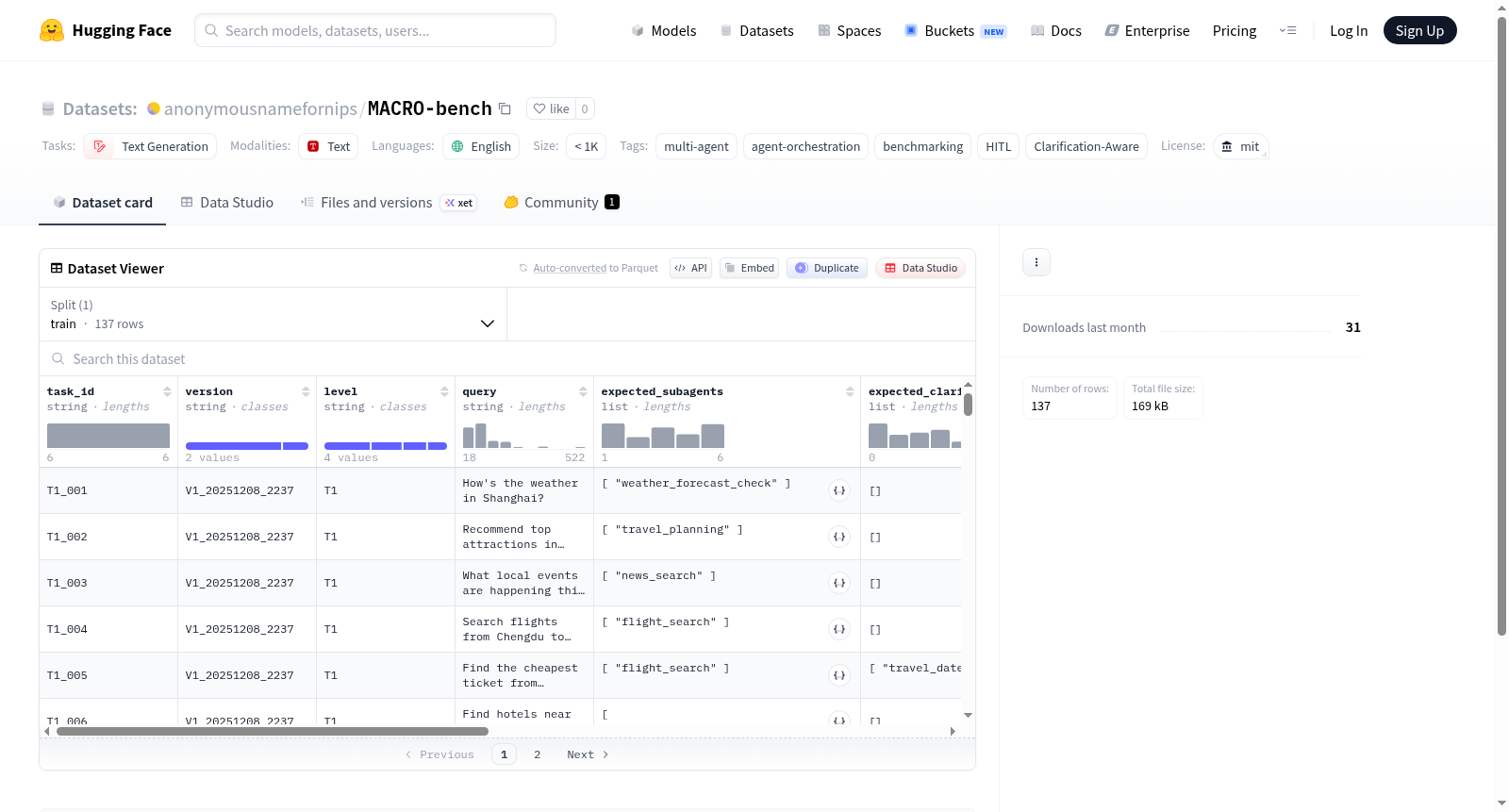Go to page 2 of the dataset
The width and height of the screenshot is (1509, 812).
538,754
